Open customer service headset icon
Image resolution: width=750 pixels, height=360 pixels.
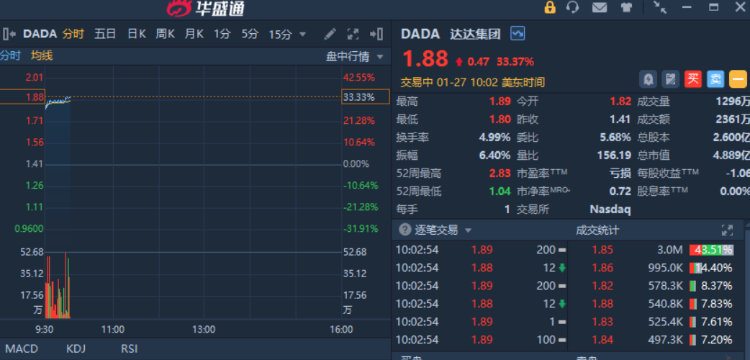click(573, 7)
